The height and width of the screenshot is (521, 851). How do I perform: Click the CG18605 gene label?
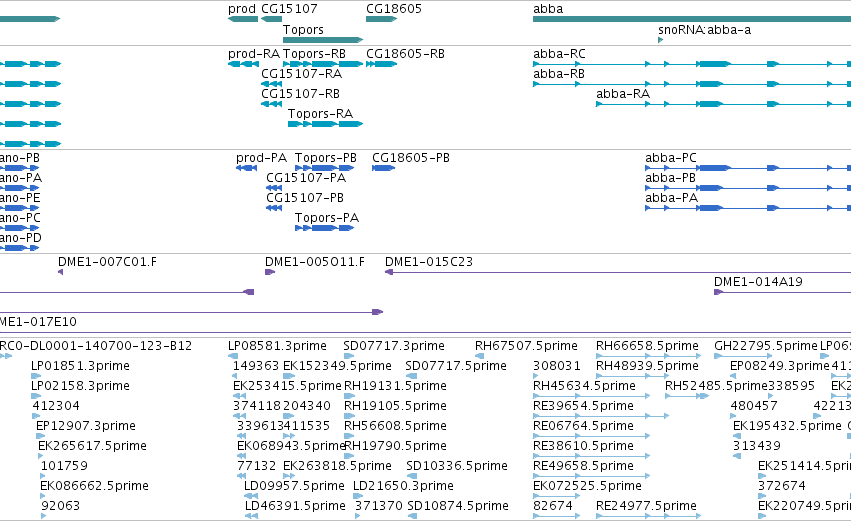point(394,9)
